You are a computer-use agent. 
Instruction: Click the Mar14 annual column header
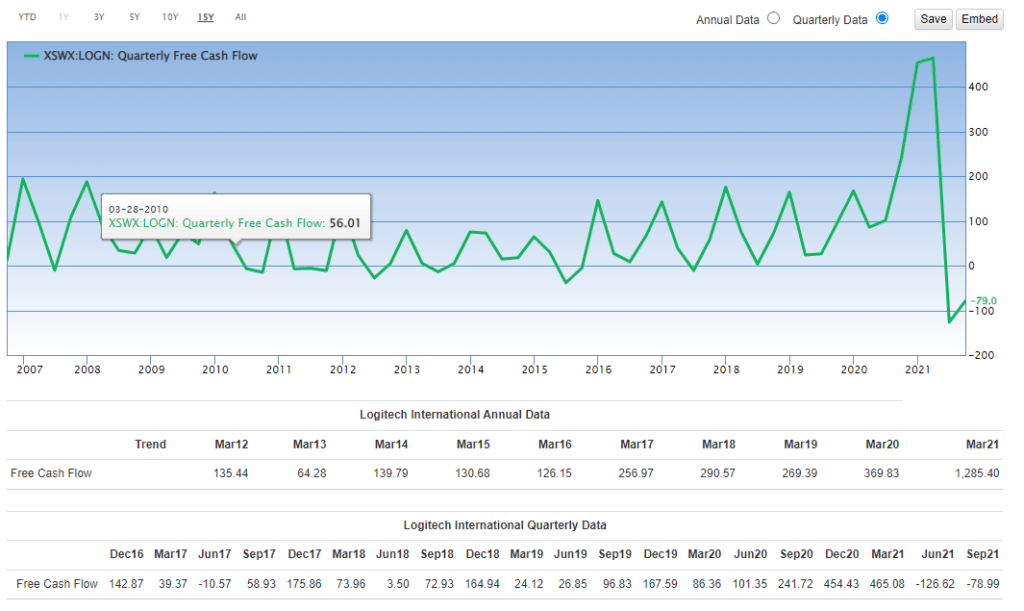[x=391, y=445]
